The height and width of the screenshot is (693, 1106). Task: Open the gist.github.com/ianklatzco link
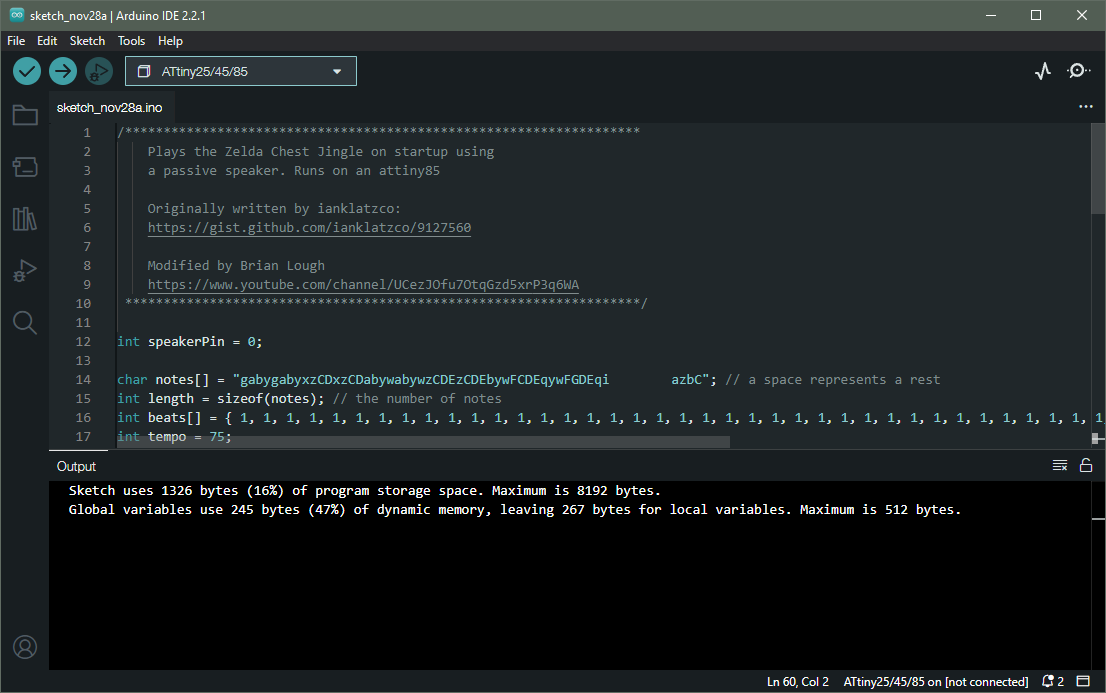pos(309,228)
